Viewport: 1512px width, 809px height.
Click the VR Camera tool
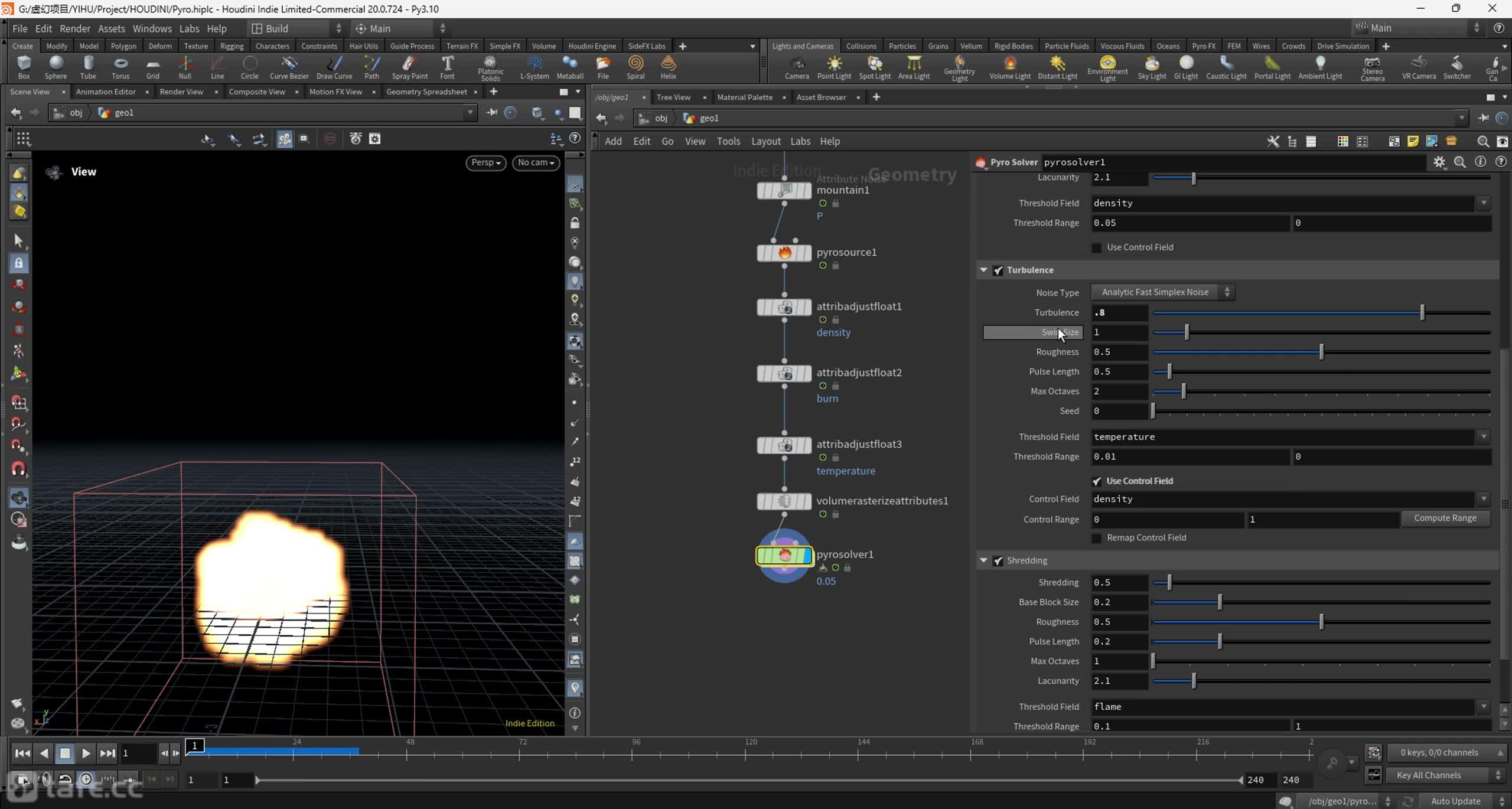(x=1419, y=67)
